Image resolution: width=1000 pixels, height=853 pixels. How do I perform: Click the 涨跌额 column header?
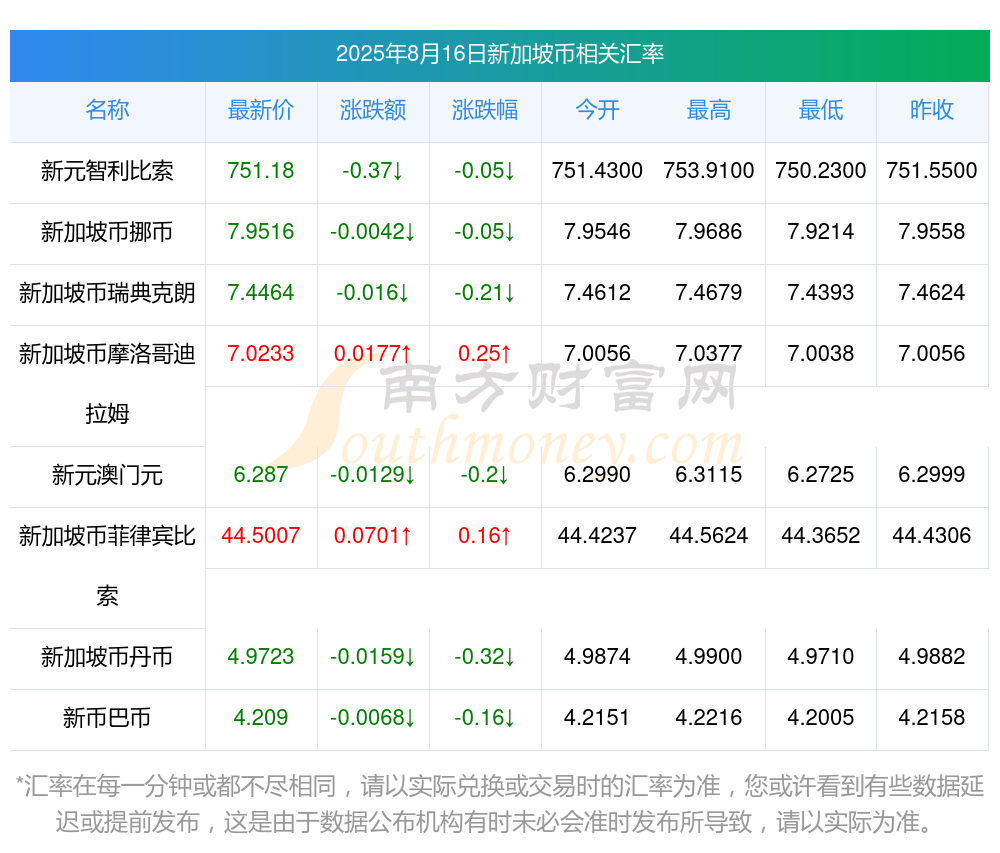click(373, 110)
